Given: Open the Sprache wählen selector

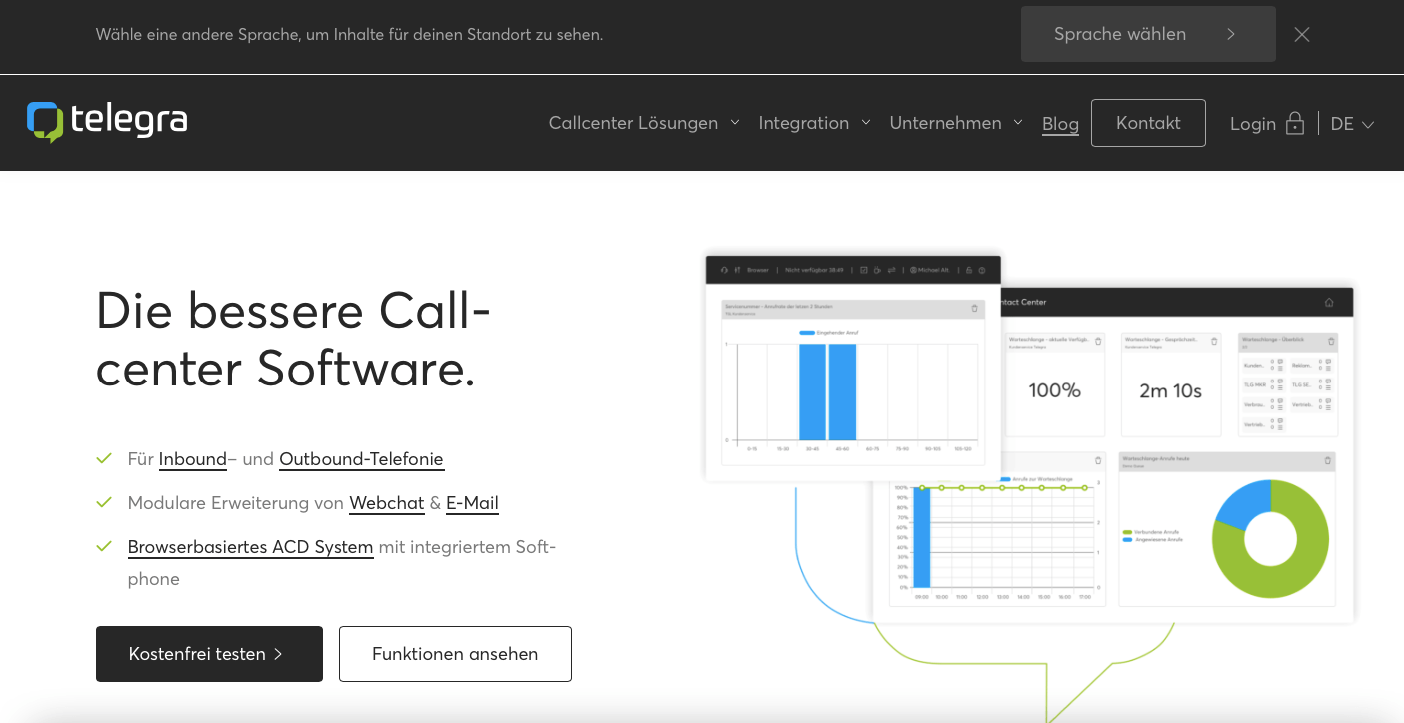Looking at the screenshot, I should 1148,34.
